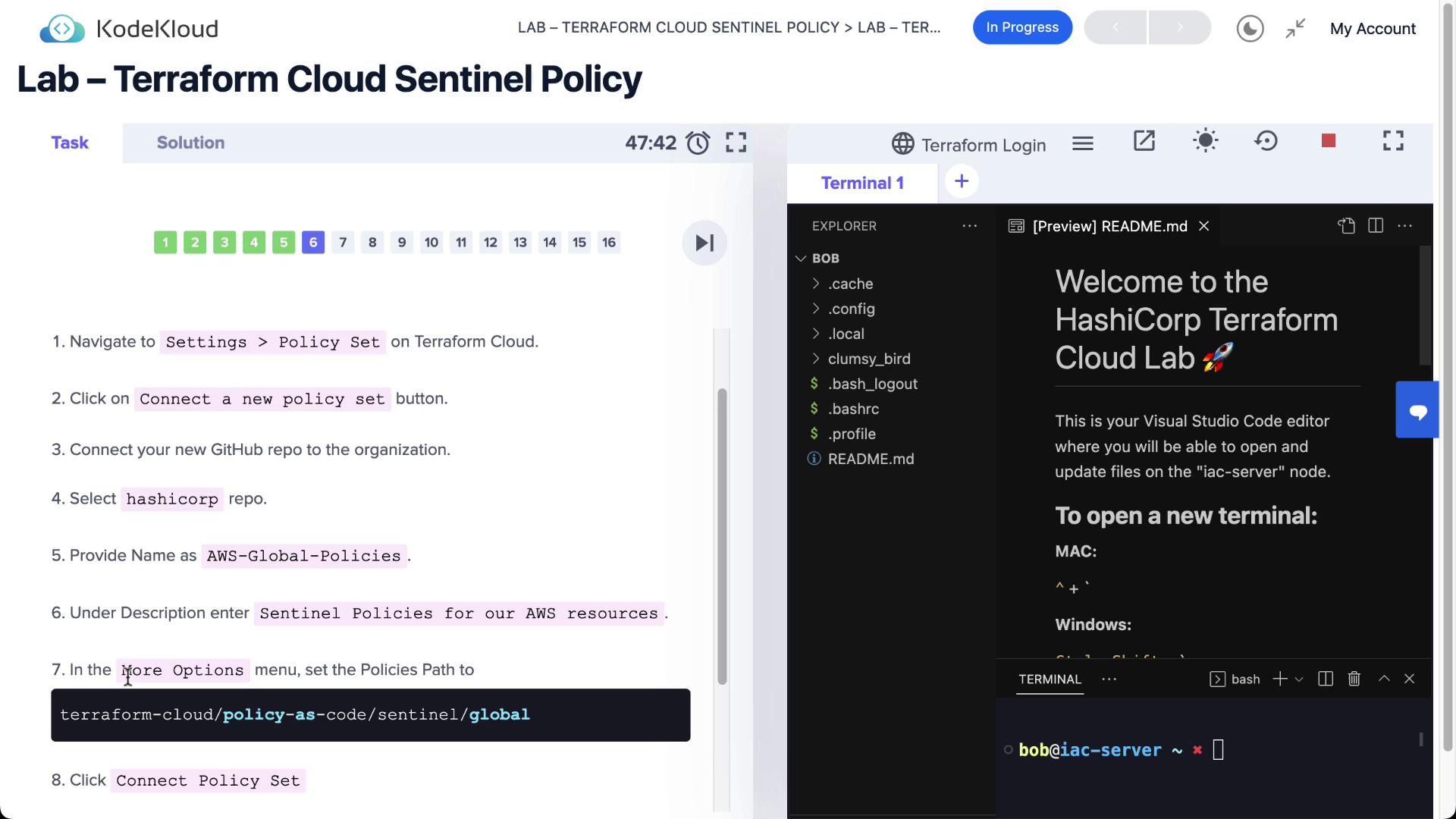Click the skip-to-next-task play icon
Viewport: 1456px width, 819px height.
tap(704, 243)
